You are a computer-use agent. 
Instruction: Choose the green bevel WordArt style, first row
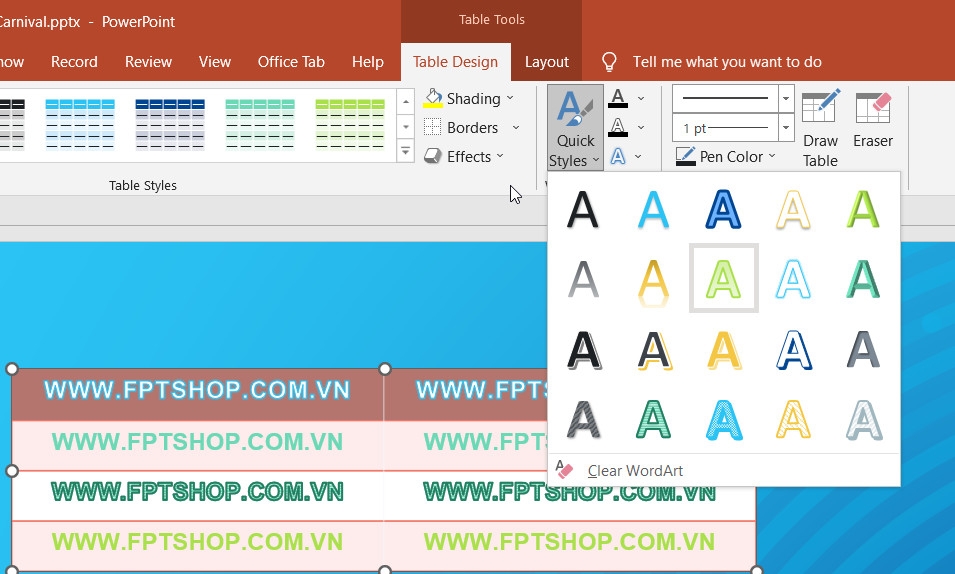click(863, 209)
